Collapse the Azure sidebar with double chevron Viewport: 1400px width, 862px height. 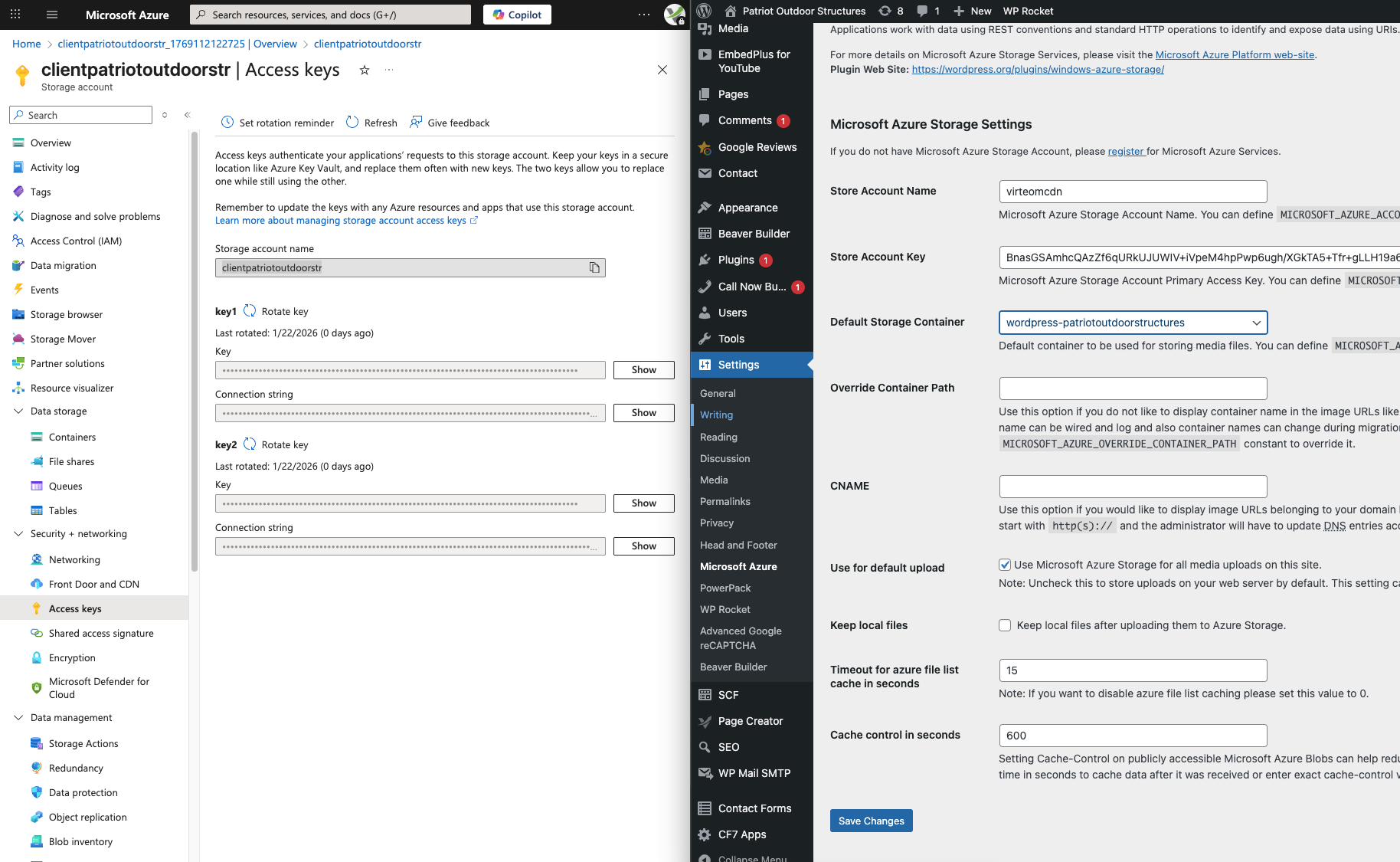pyautogui.click(x=187, y=115)
